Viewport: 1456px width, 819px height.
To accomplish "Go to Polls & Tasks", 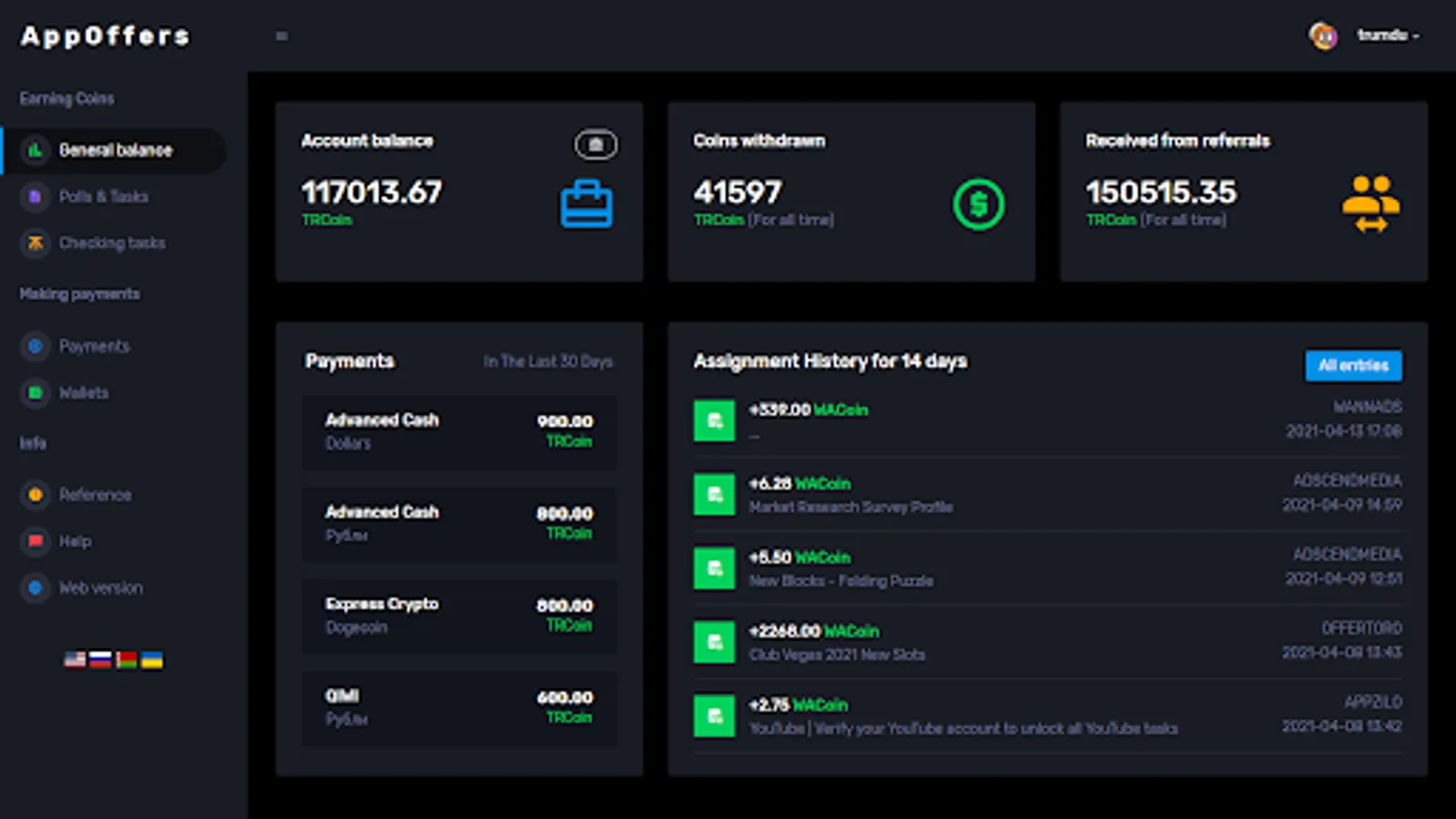I will pyautogui.click(x=104, y=197).
